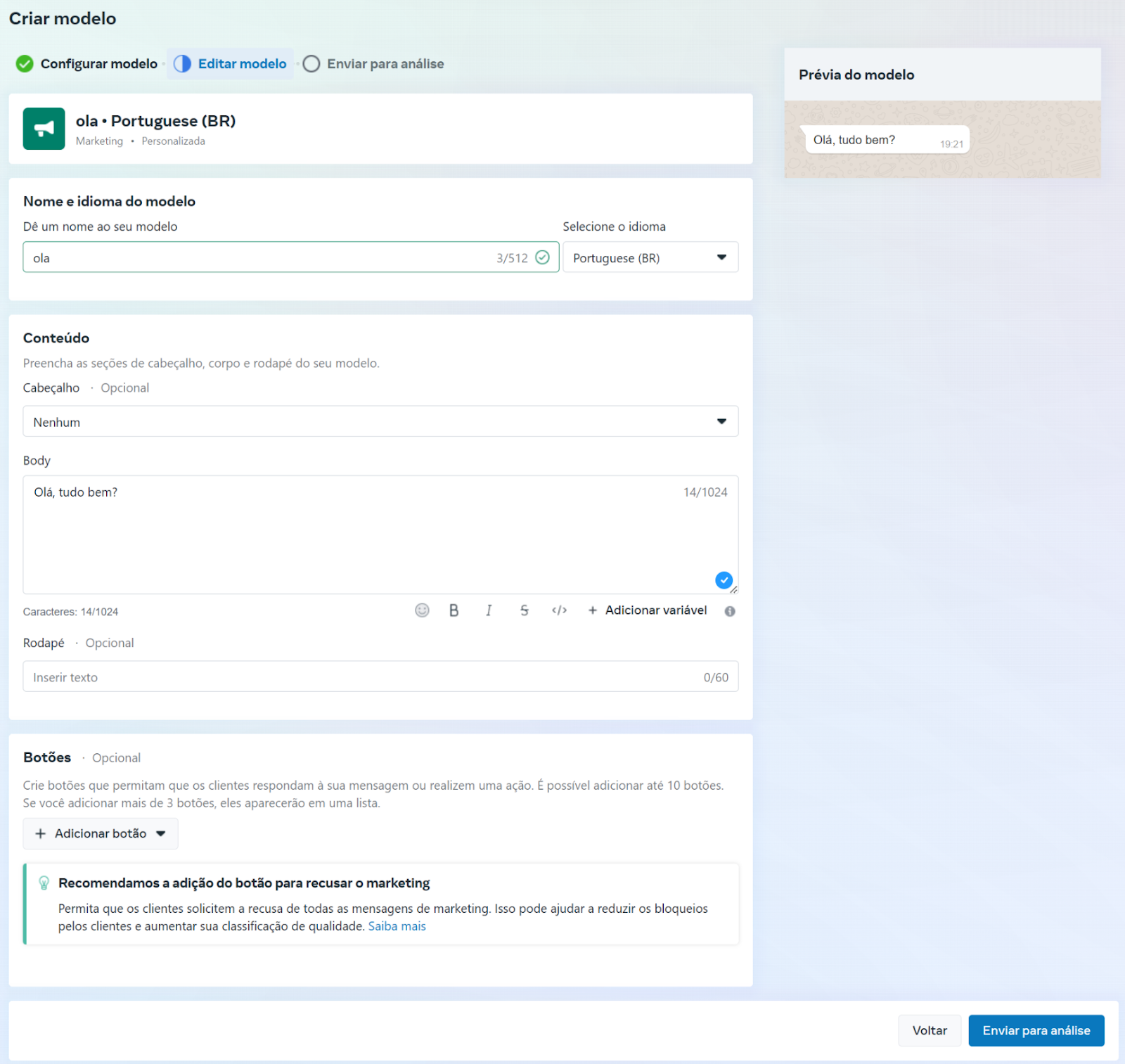Click the 3/512 character counter
Screen dimensions: 1125x1064
(x=512, y=258)
